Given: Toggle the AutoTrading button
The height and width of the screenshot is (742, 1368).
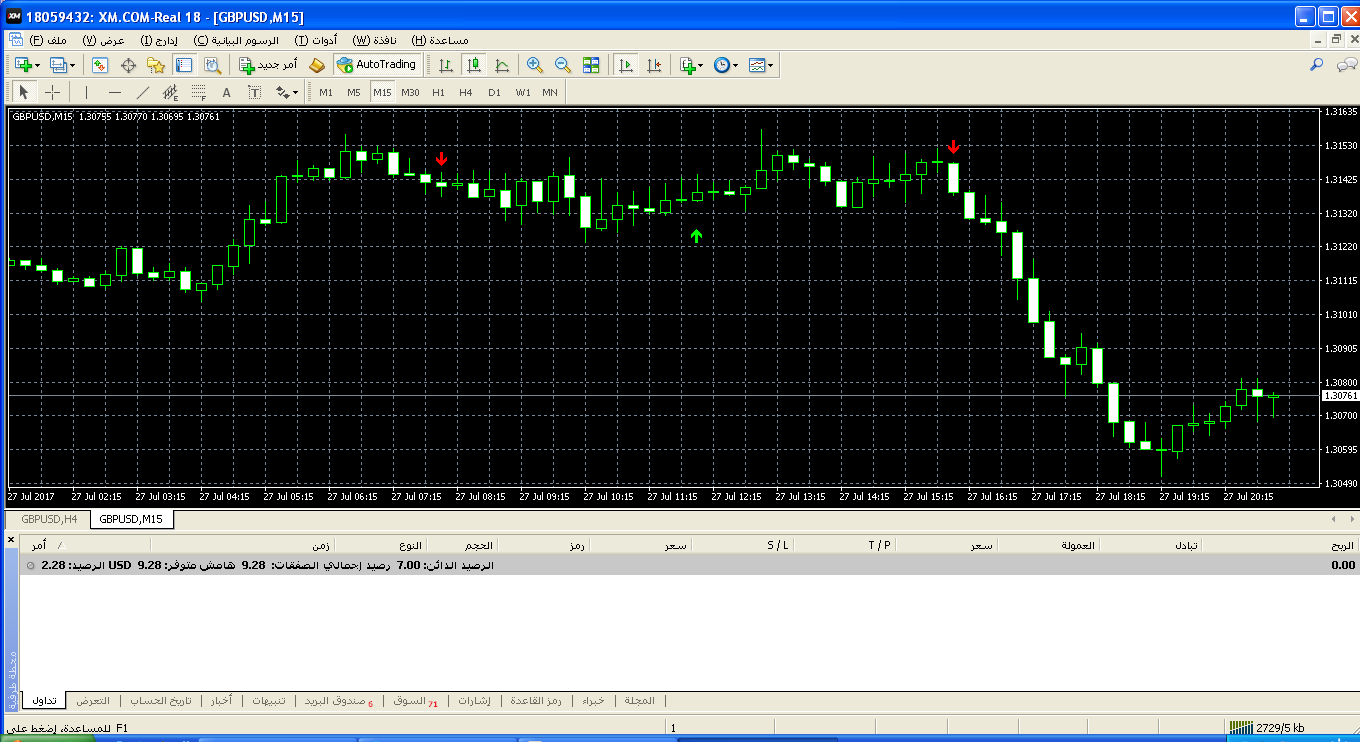Looking at the screenshot, I should coord(377,65).
